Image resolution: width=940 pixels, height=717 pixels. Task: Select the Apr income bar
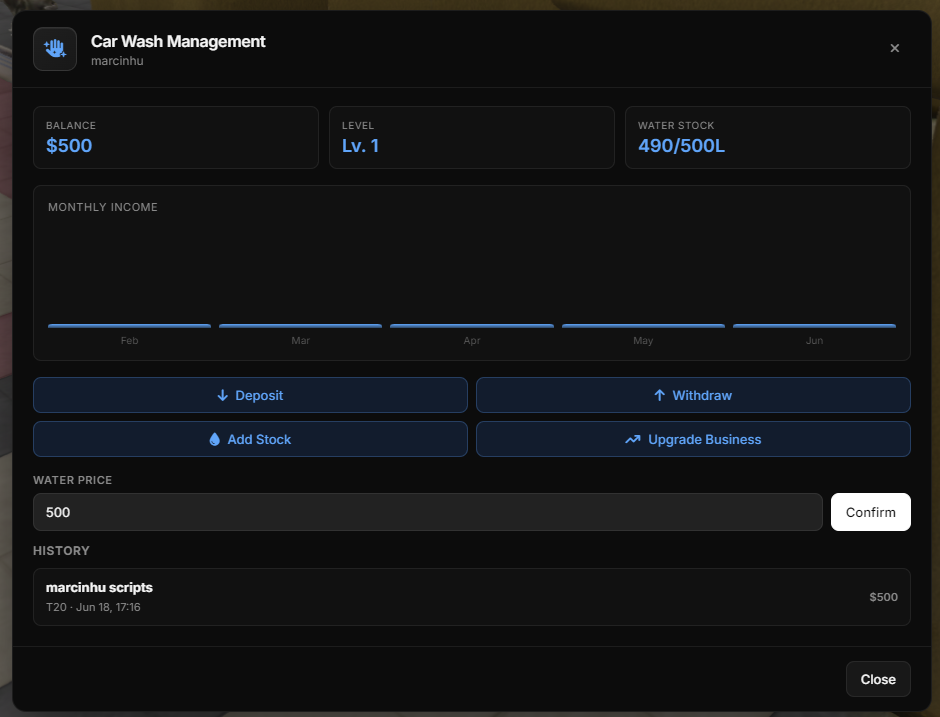(x=472, y=326)
